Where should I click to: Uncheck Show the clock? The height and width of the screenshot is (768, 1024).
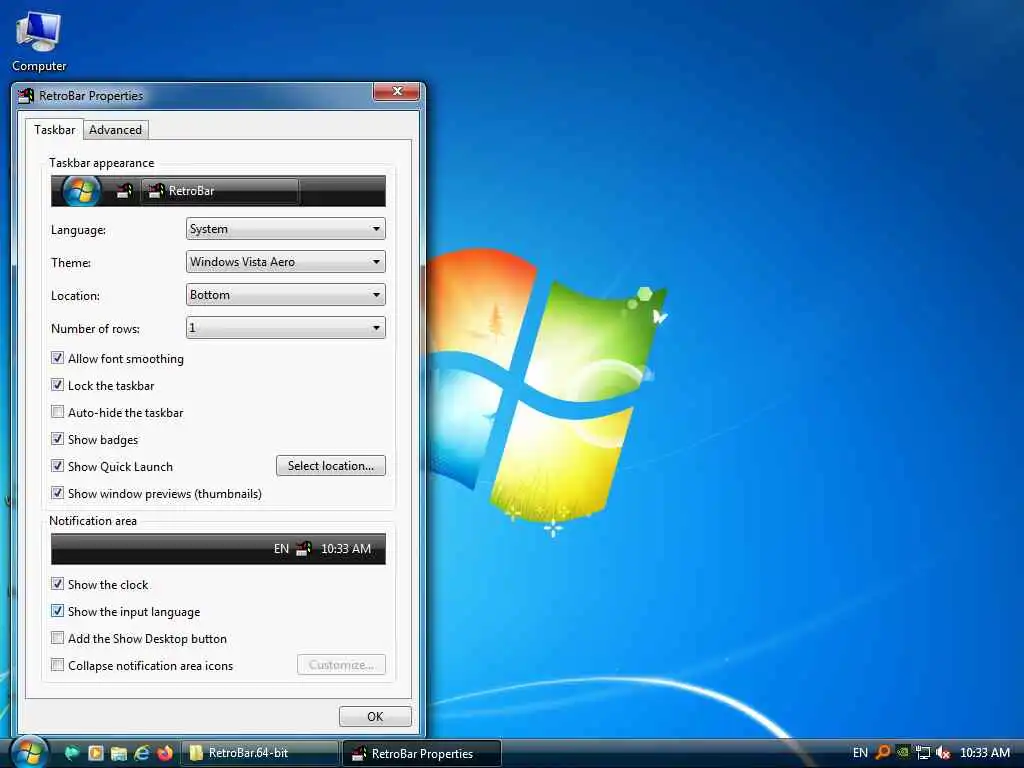click(x=57, y=584)
